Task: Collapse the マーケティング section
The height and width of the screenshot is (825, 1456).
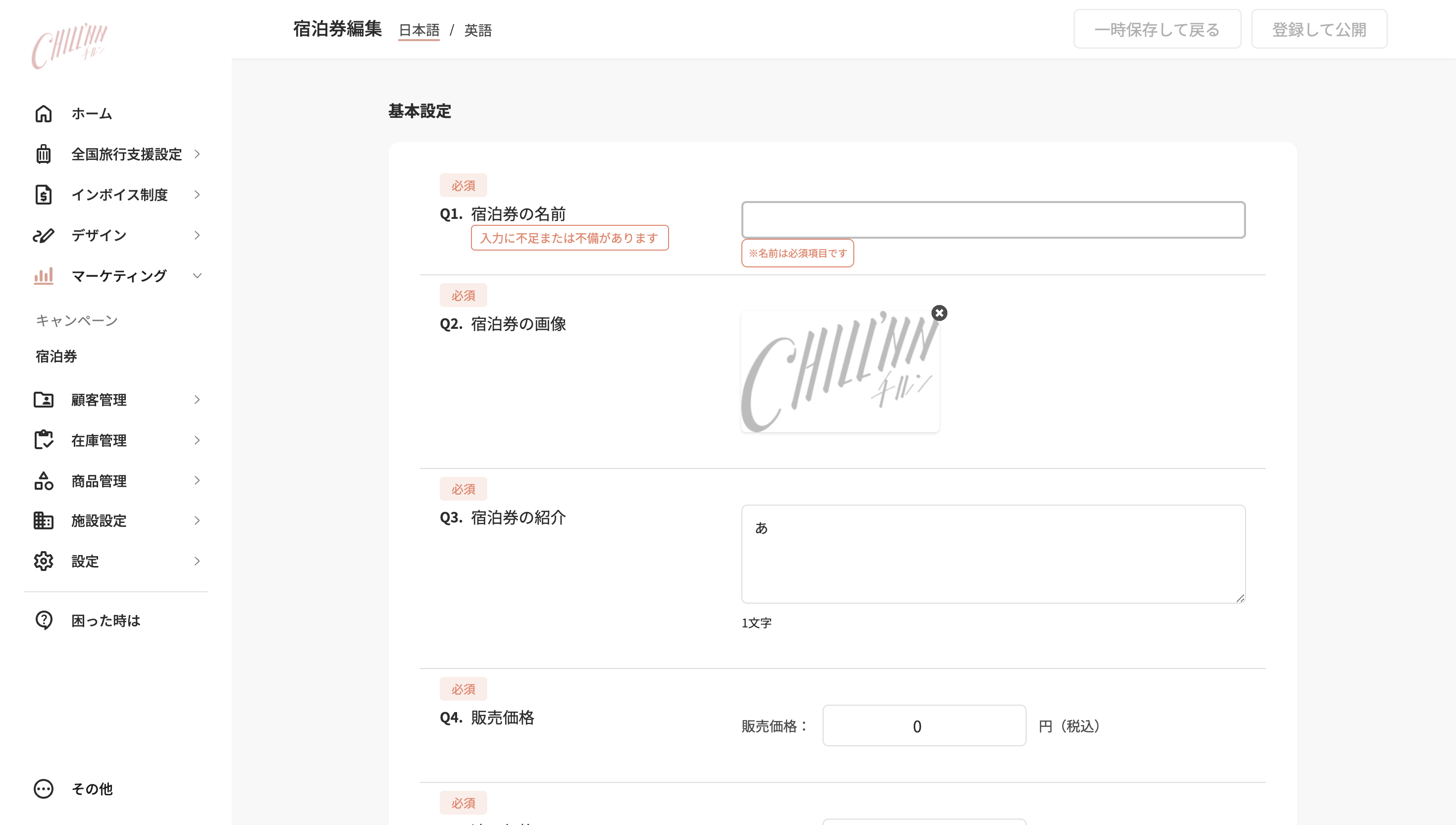Action: [x=197, y=276]
